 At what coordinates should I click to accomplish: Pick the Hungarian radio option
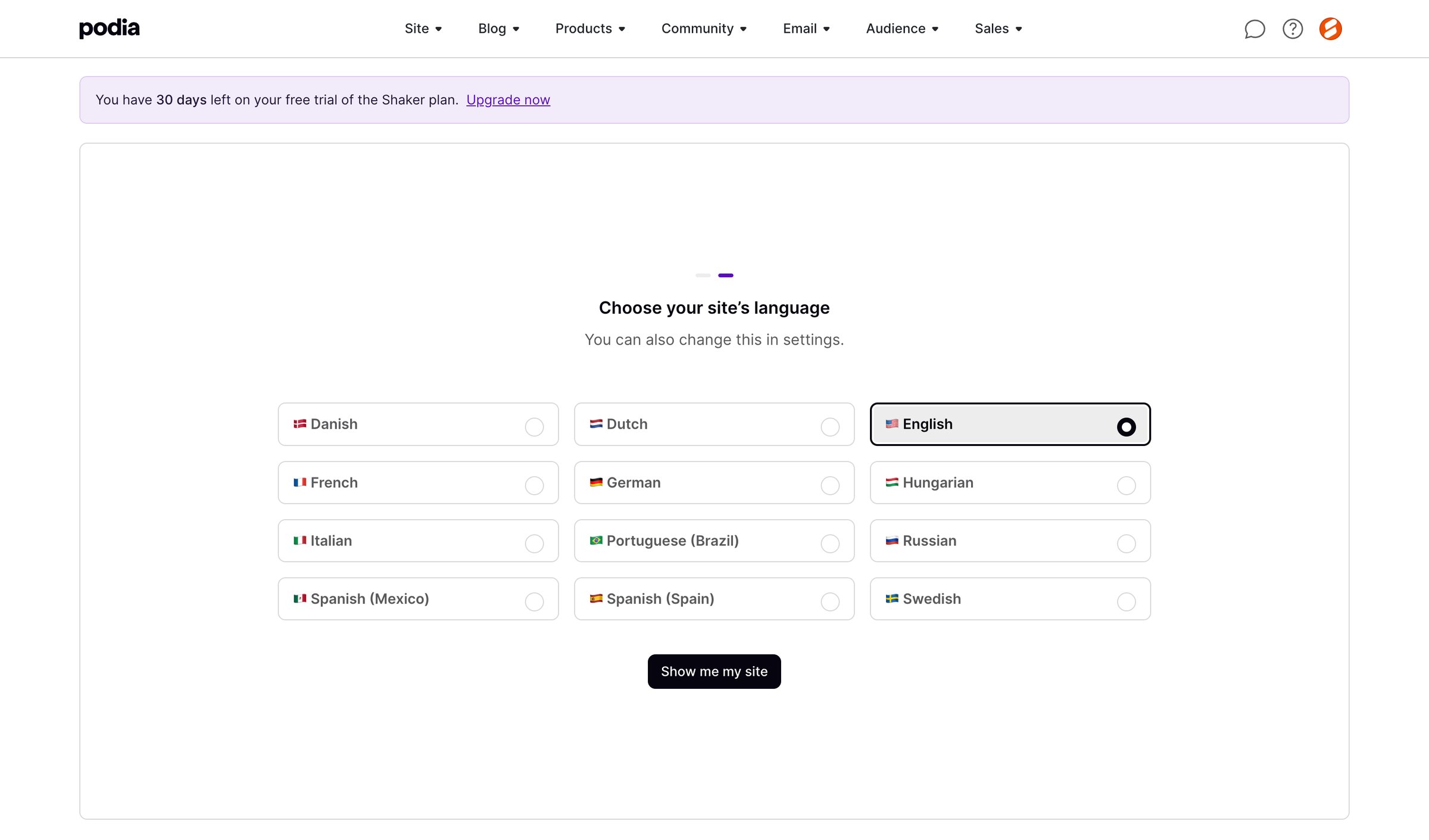pos(1126,485)
